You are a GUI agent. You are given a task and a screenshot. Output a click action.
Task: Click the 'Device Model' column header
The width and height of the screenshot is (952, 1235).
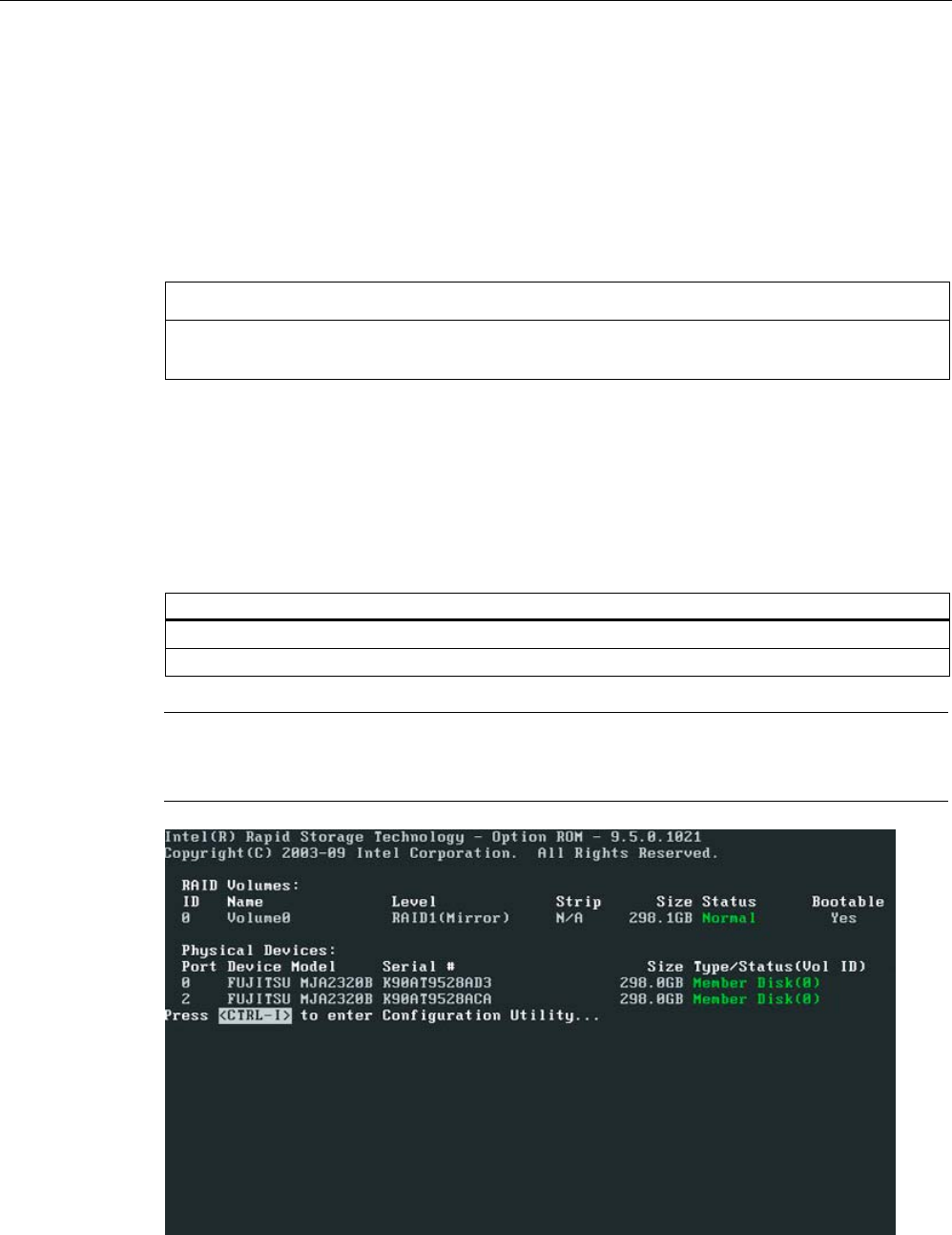[281, 967]
